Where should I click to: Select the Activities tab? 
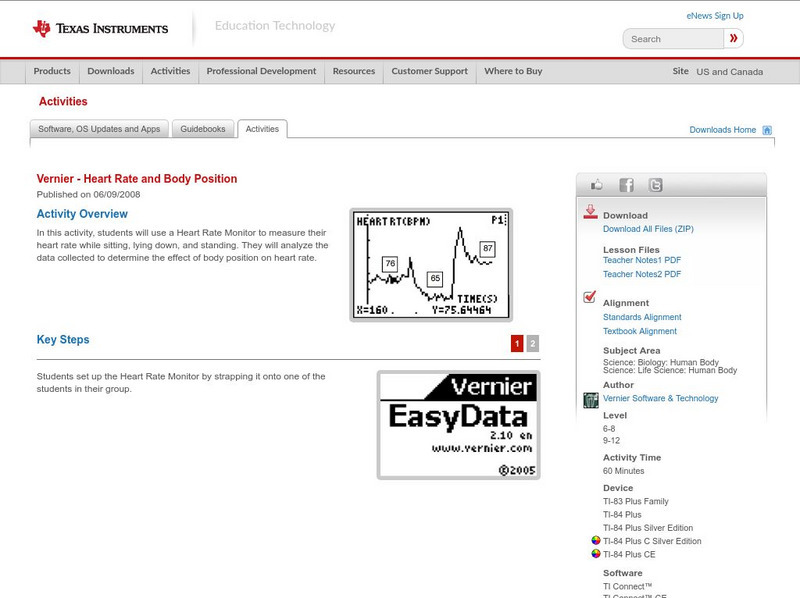262,129
